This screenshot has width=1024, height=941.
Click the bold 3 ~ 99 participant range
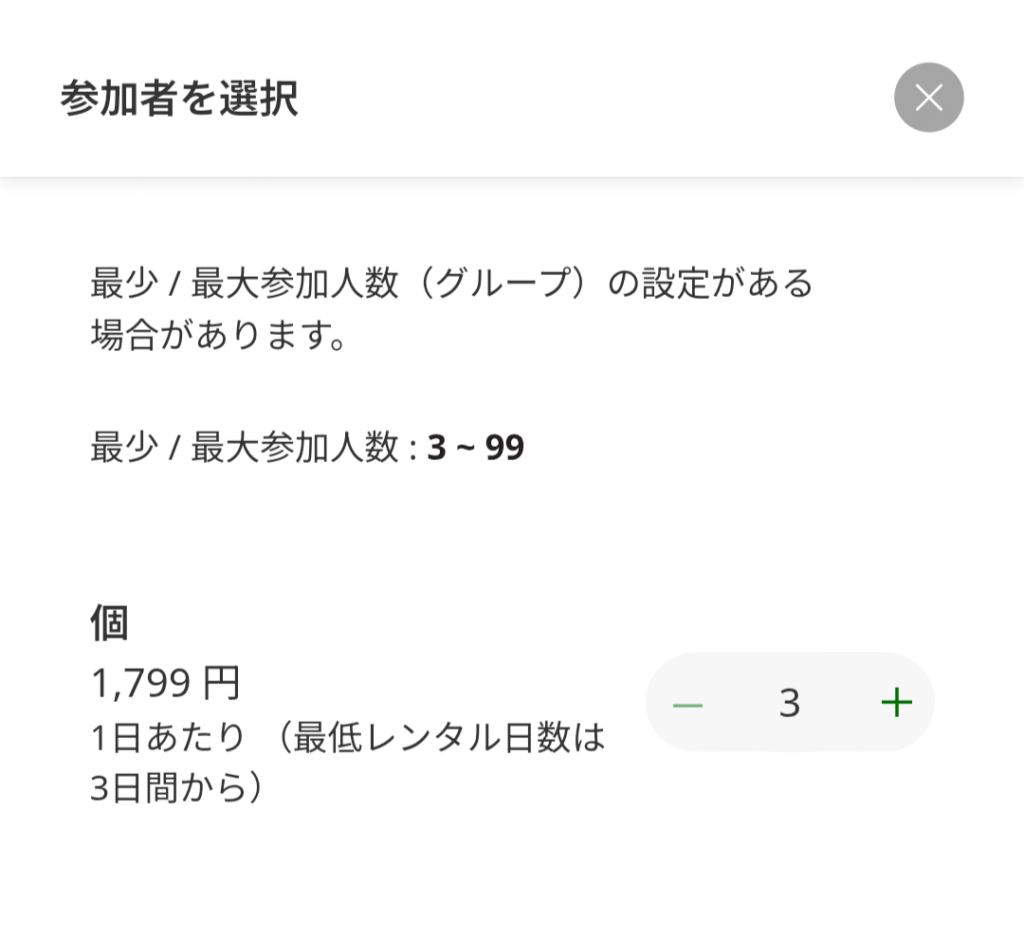475,447
